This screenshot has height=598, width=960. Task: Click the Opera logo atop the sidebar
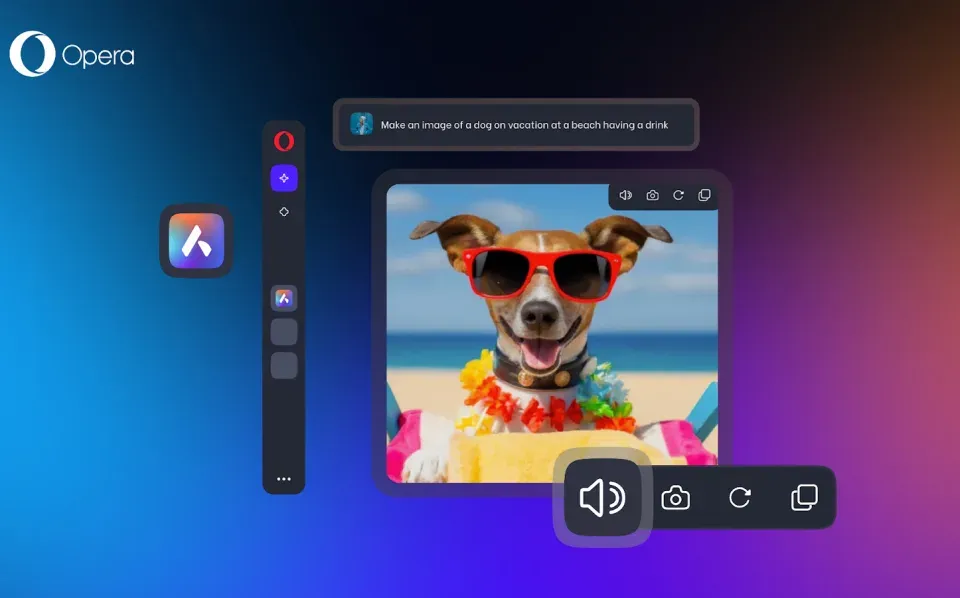283,140
